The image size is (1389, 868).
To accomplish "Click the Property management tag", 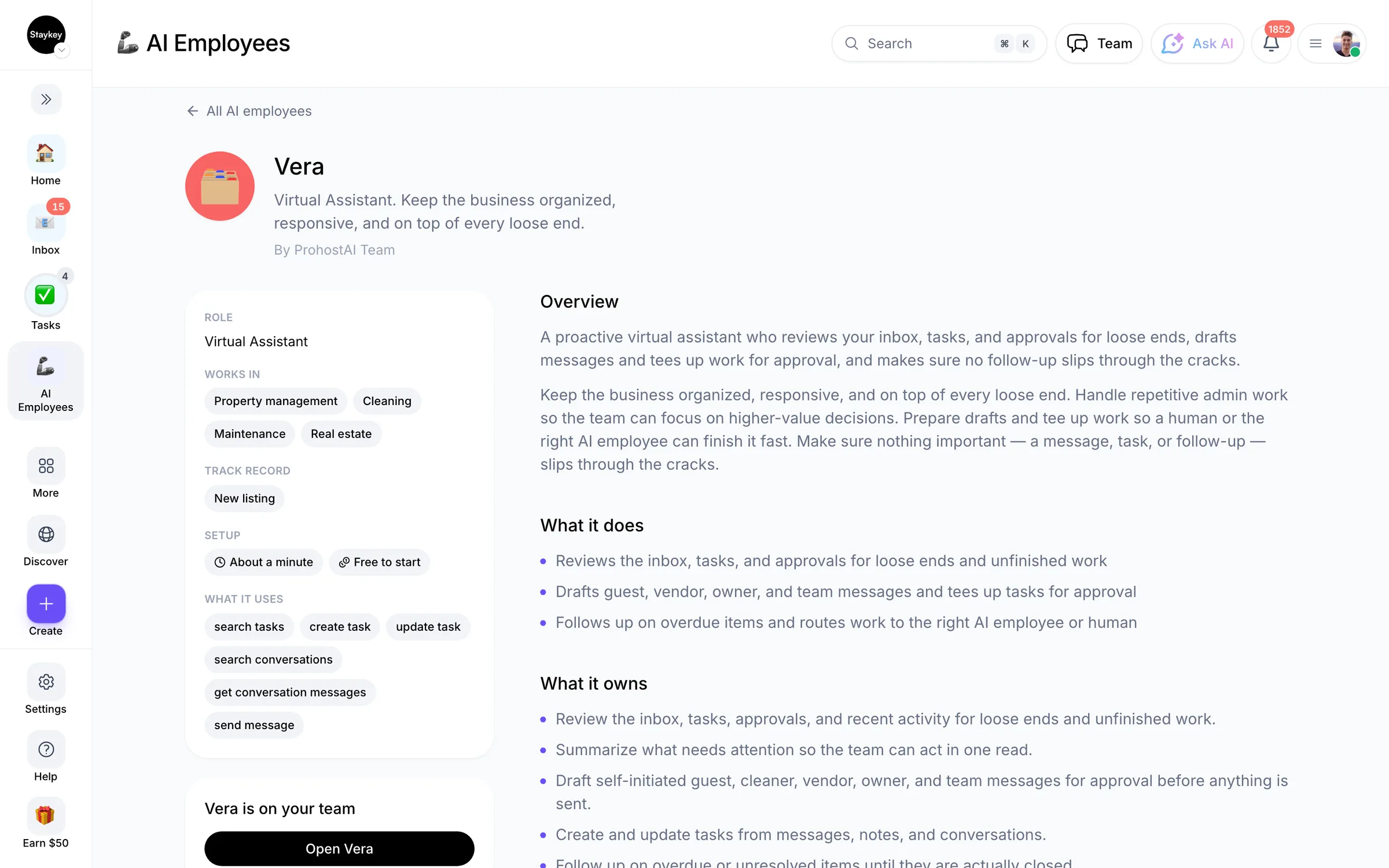I will 275,401.
